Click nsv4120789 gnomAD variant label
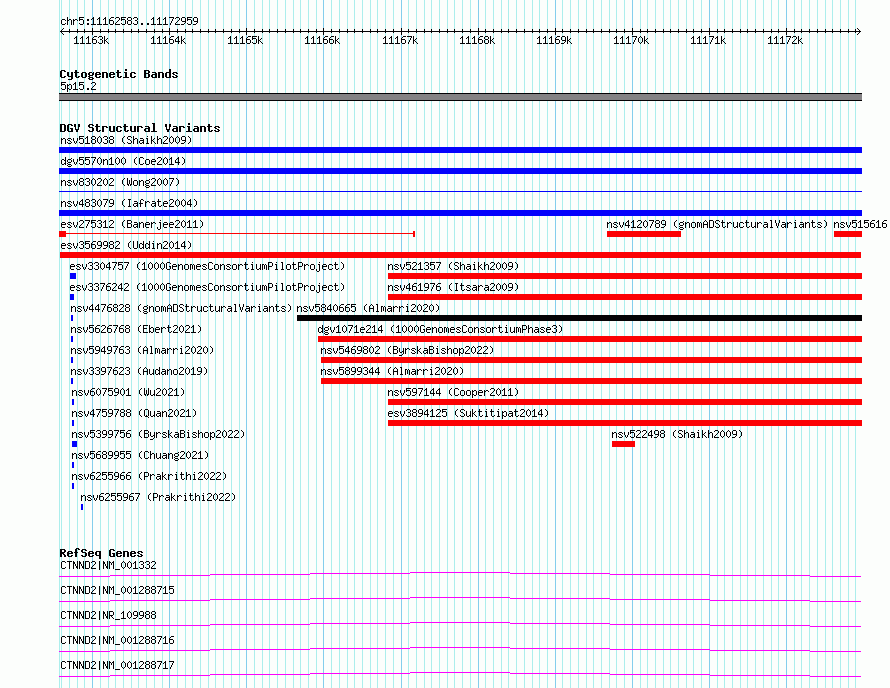The image size is (890, 688). tap(717, 224)
